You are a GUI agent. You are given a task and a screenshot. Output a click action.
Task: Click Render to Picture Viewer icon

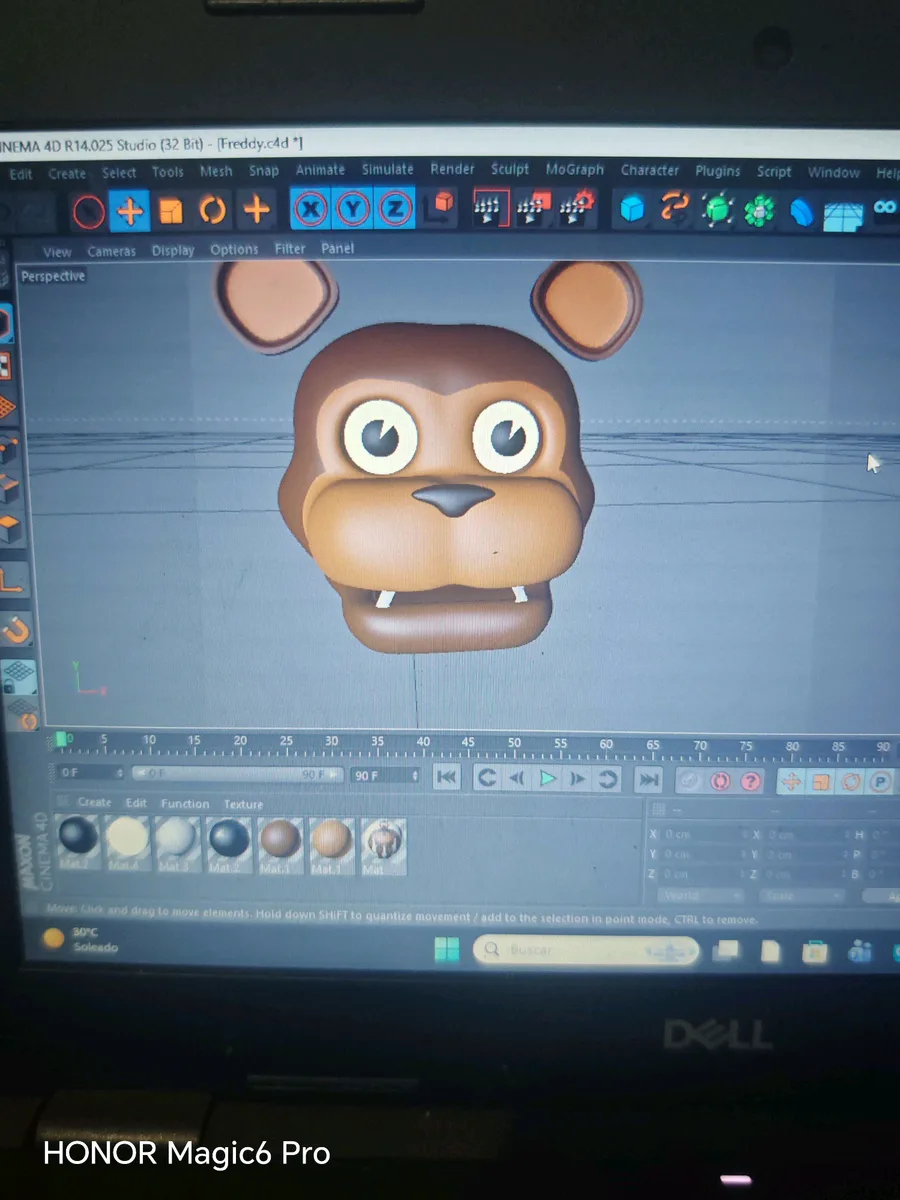point(533,207)
